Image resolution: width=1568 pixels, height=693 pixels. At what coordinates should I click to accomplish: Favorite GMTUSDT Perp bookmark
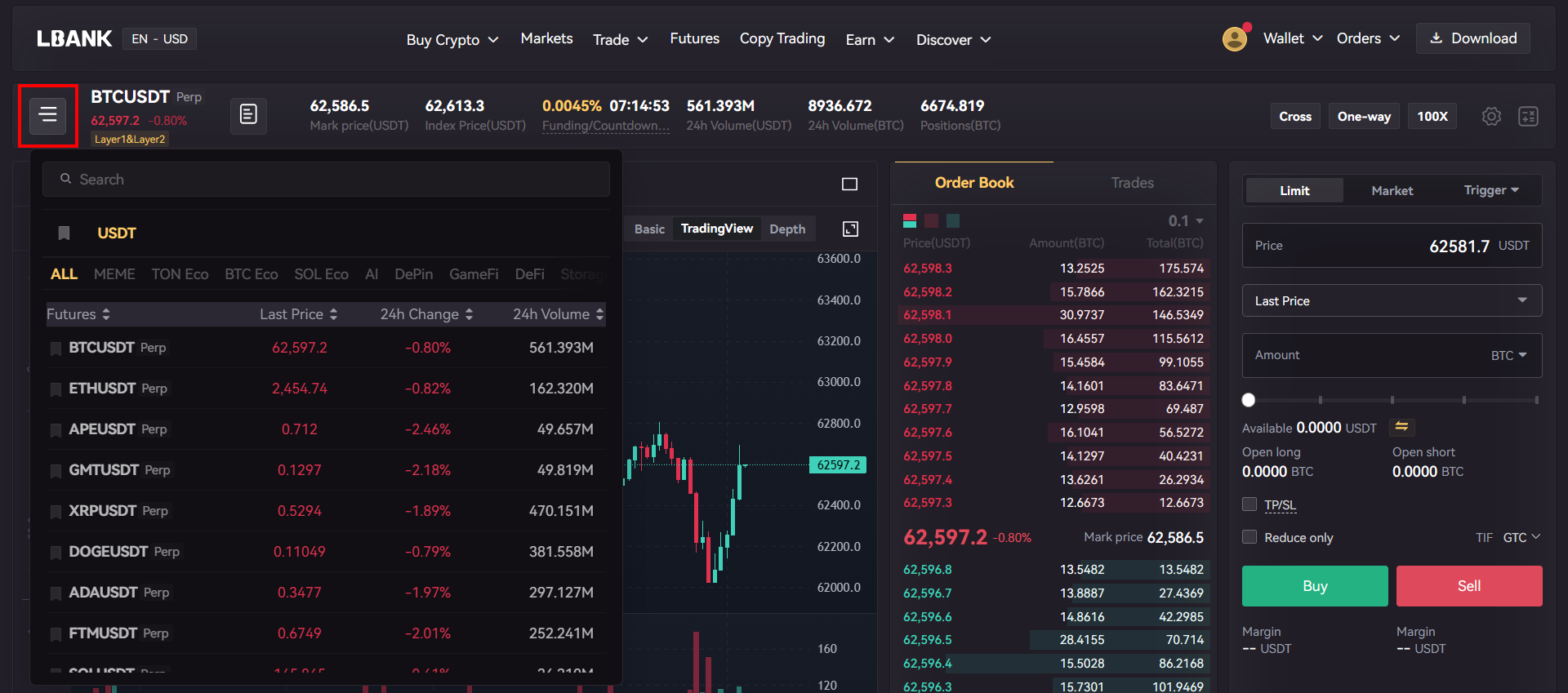click(56, 471)
